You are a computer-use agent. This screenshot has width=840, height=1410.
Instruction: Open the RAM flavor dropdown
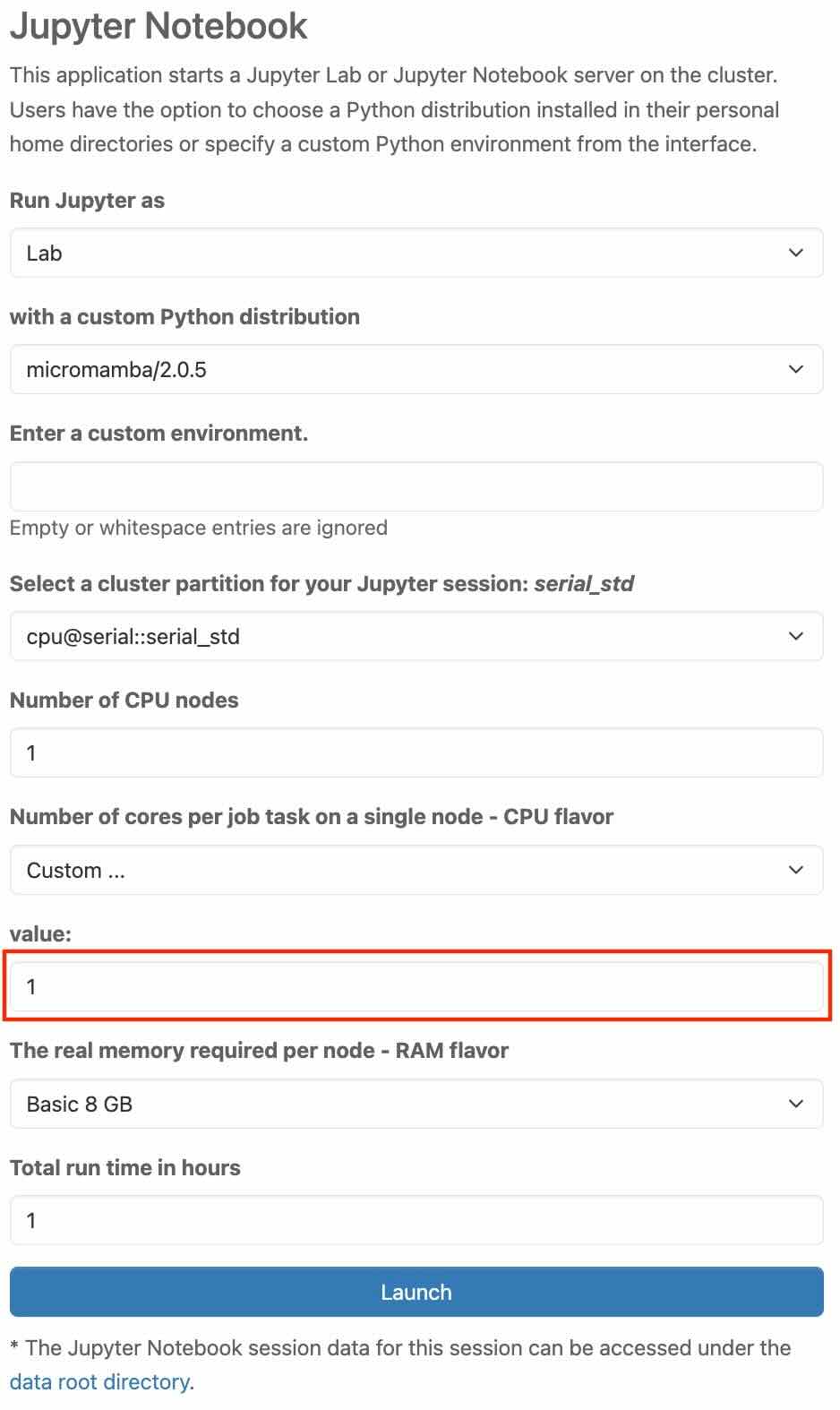[x=403, y=1104]
